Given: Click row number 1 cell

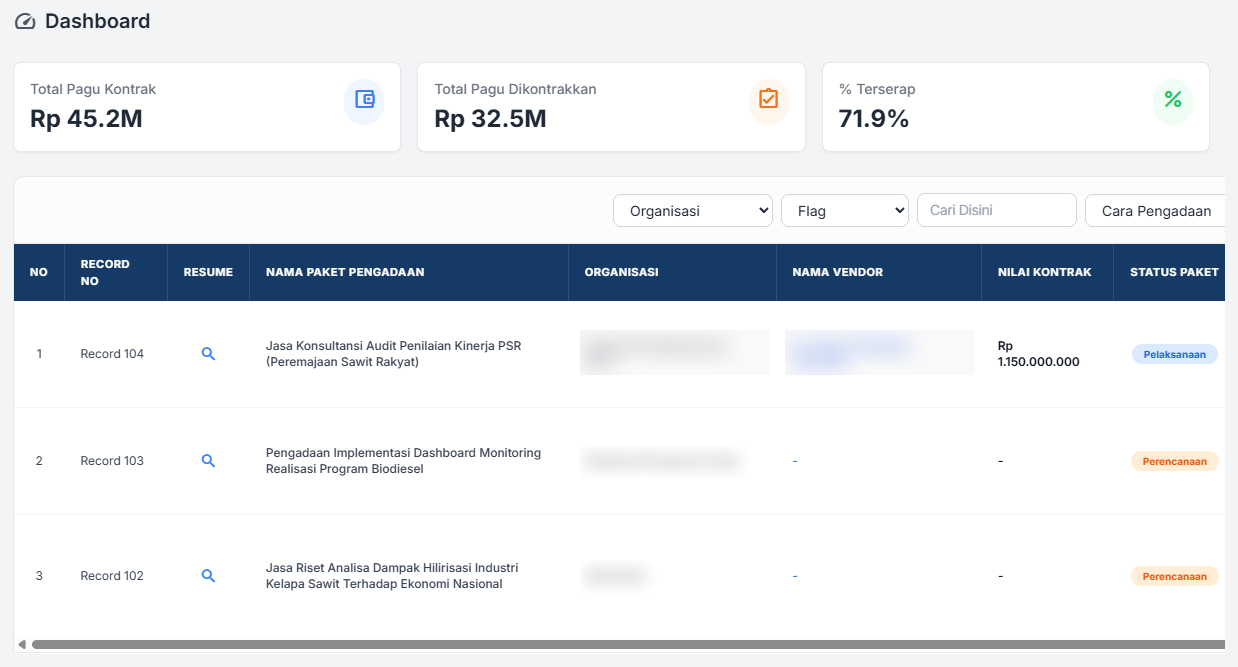Looking at the screenshot, I should point(39,354).
